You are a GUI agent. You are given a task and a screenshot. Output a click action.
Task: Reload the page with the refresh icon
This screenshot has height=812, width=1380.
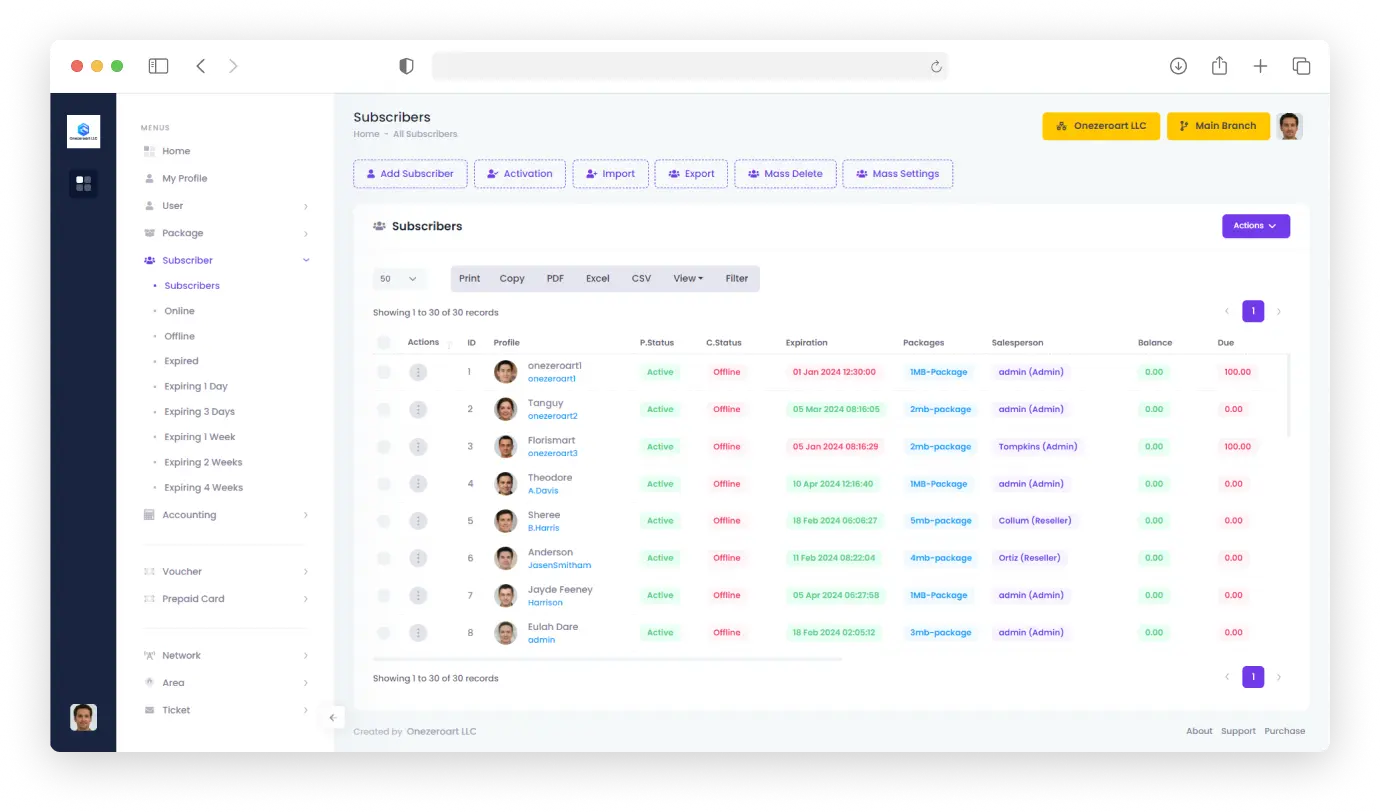click(x=936, y=66)
